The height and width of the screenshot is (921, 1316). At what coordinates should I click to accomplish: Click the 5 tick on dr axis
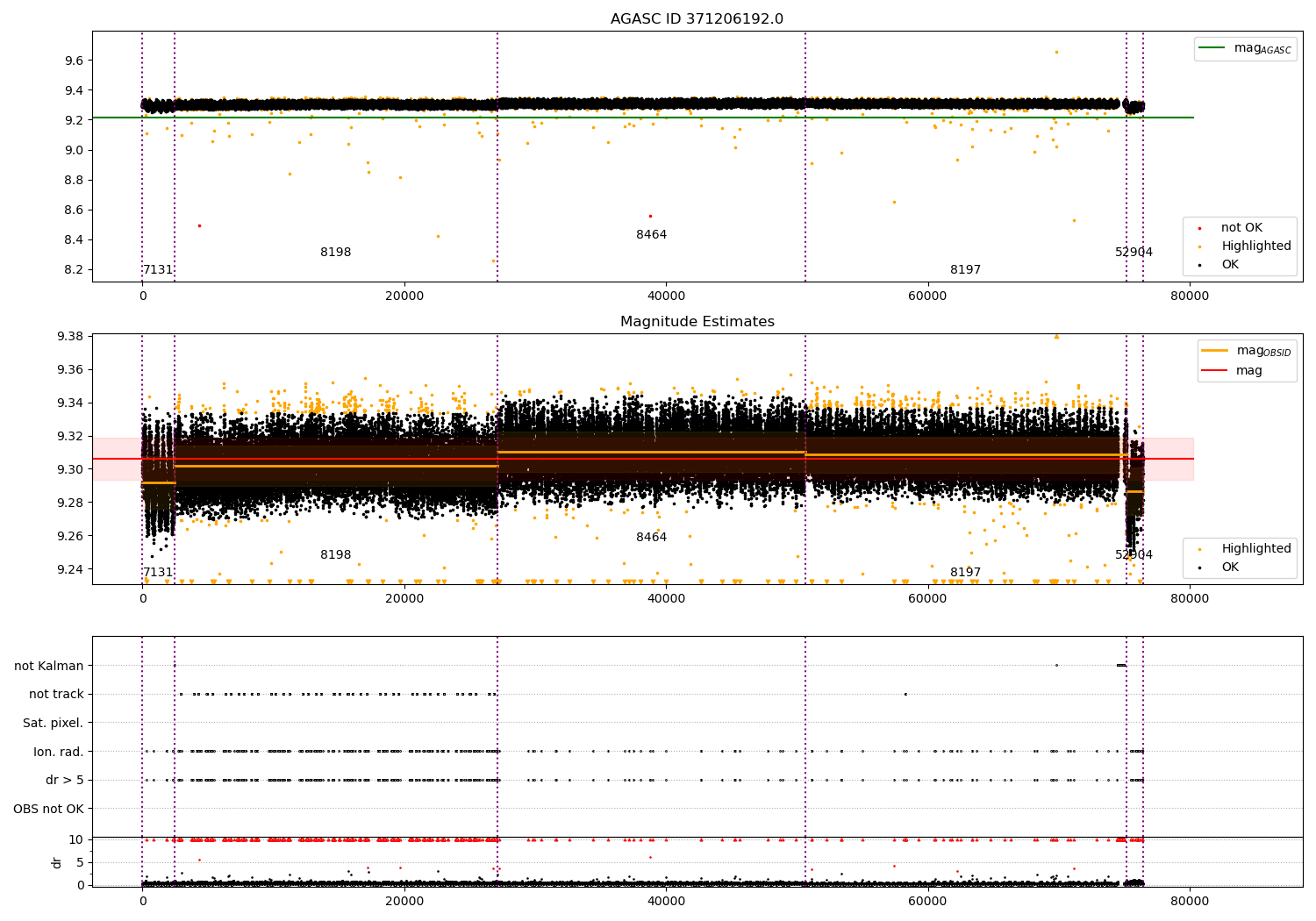(81, 862)
